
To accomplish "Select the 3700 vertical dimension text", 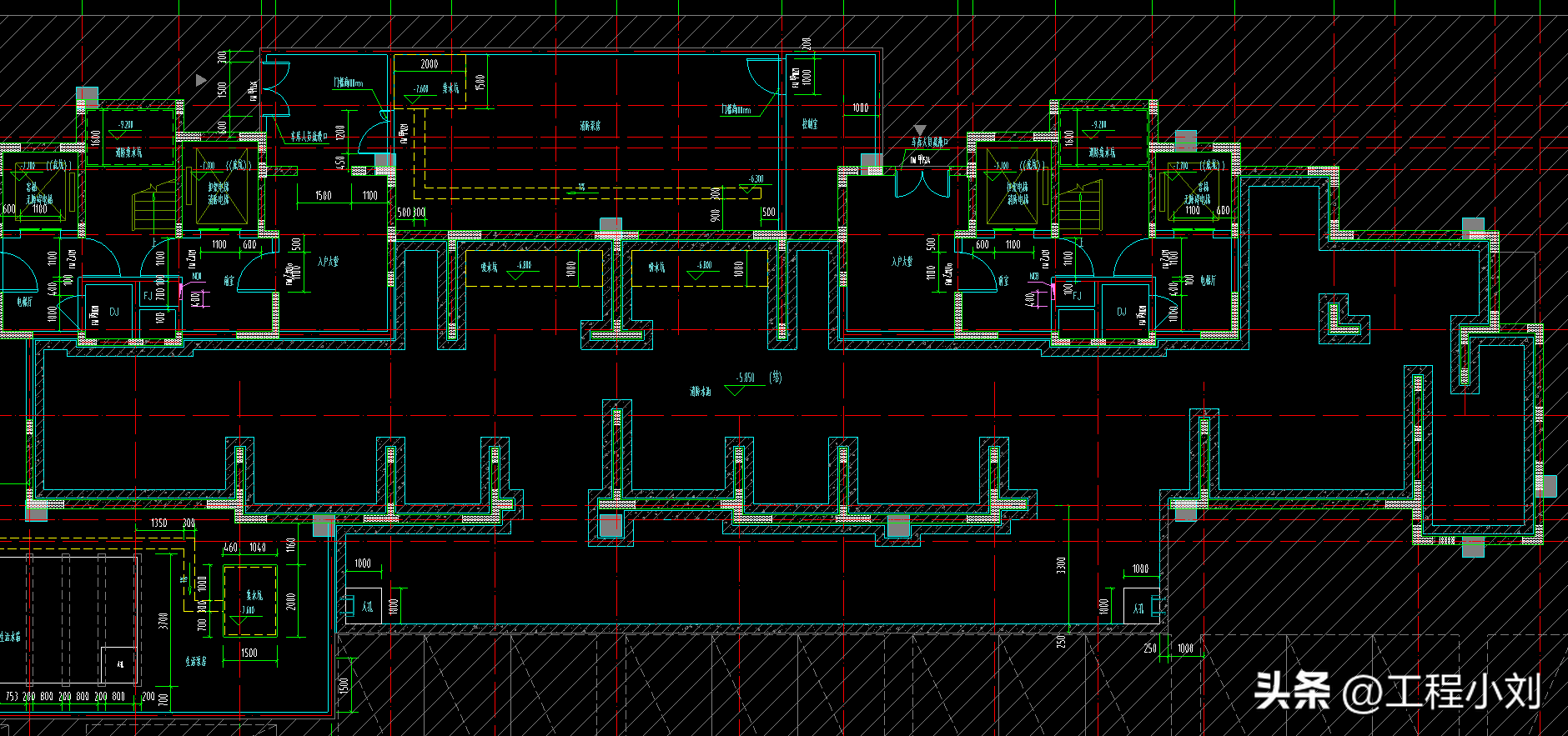I will (163, 621).
